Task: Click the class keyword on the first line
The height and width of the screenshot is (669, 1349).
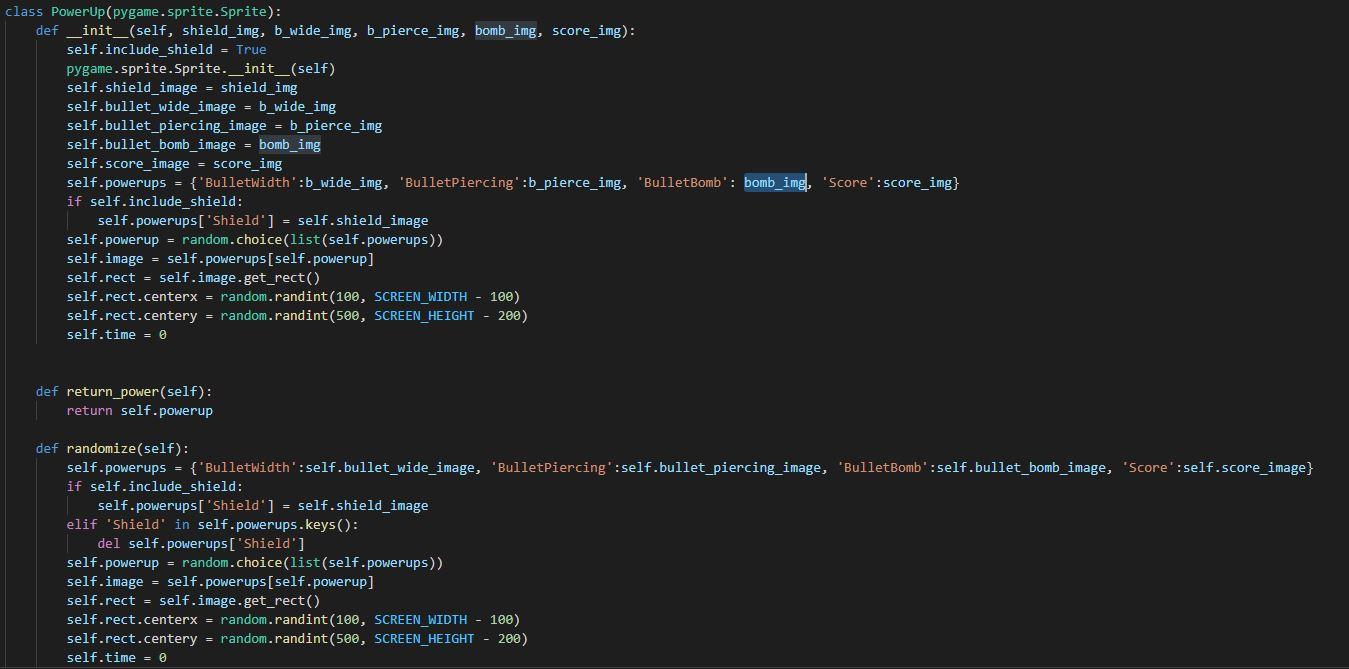Action: click(24, 11)
